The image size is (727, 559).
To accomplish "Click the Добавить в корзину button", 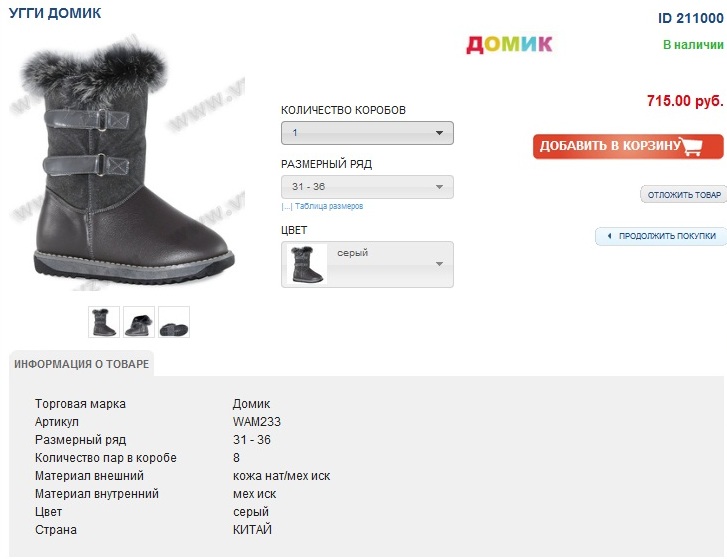I will pyautogui.click(x=628, y=146).
